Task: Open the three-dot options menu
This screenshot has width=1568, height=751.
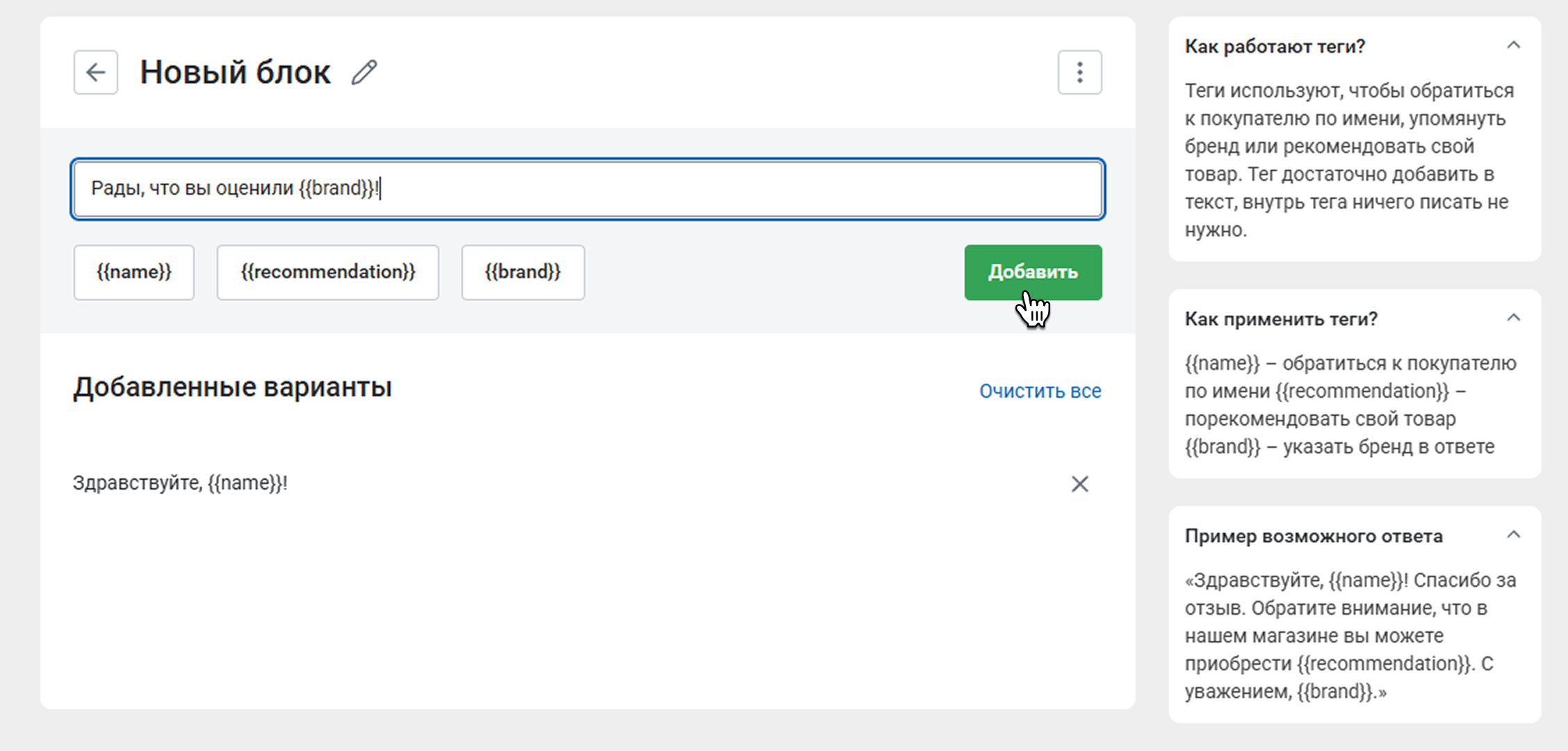Action: point(1079,72)
